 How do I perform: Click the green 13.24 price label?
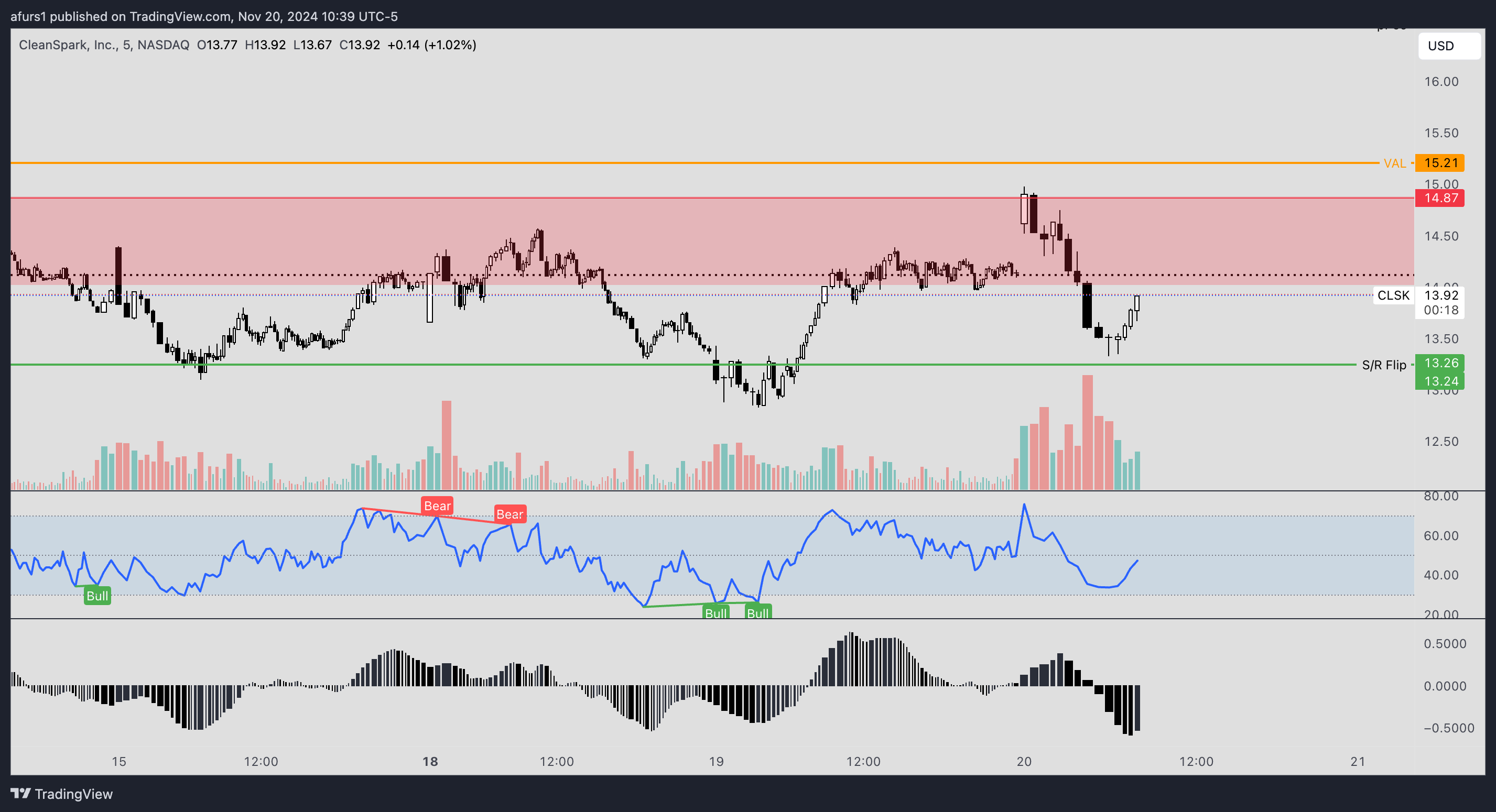click(1440, 381)
